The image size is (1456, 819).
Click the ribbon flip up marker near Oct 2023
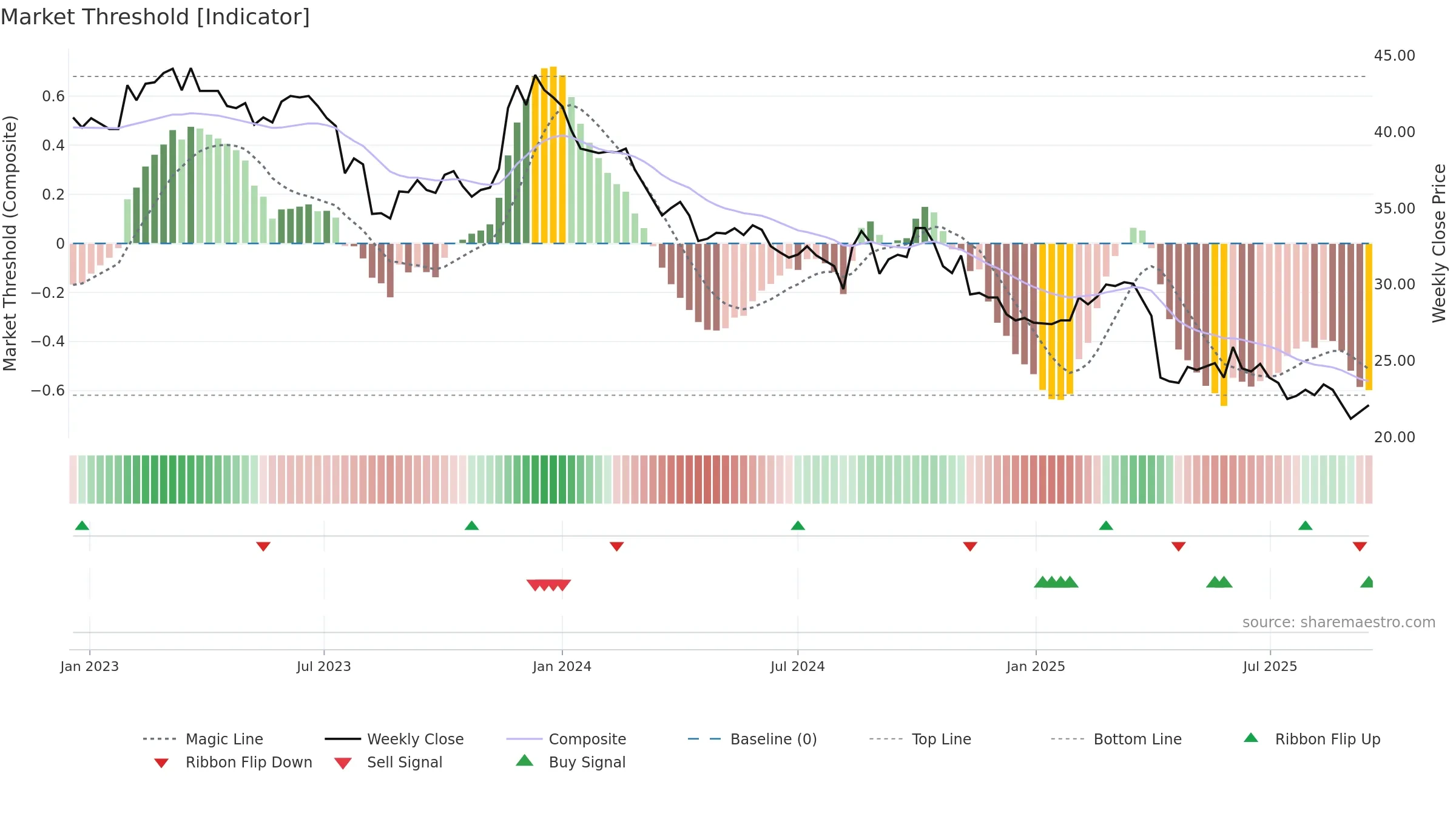click(x=471, y=525)
